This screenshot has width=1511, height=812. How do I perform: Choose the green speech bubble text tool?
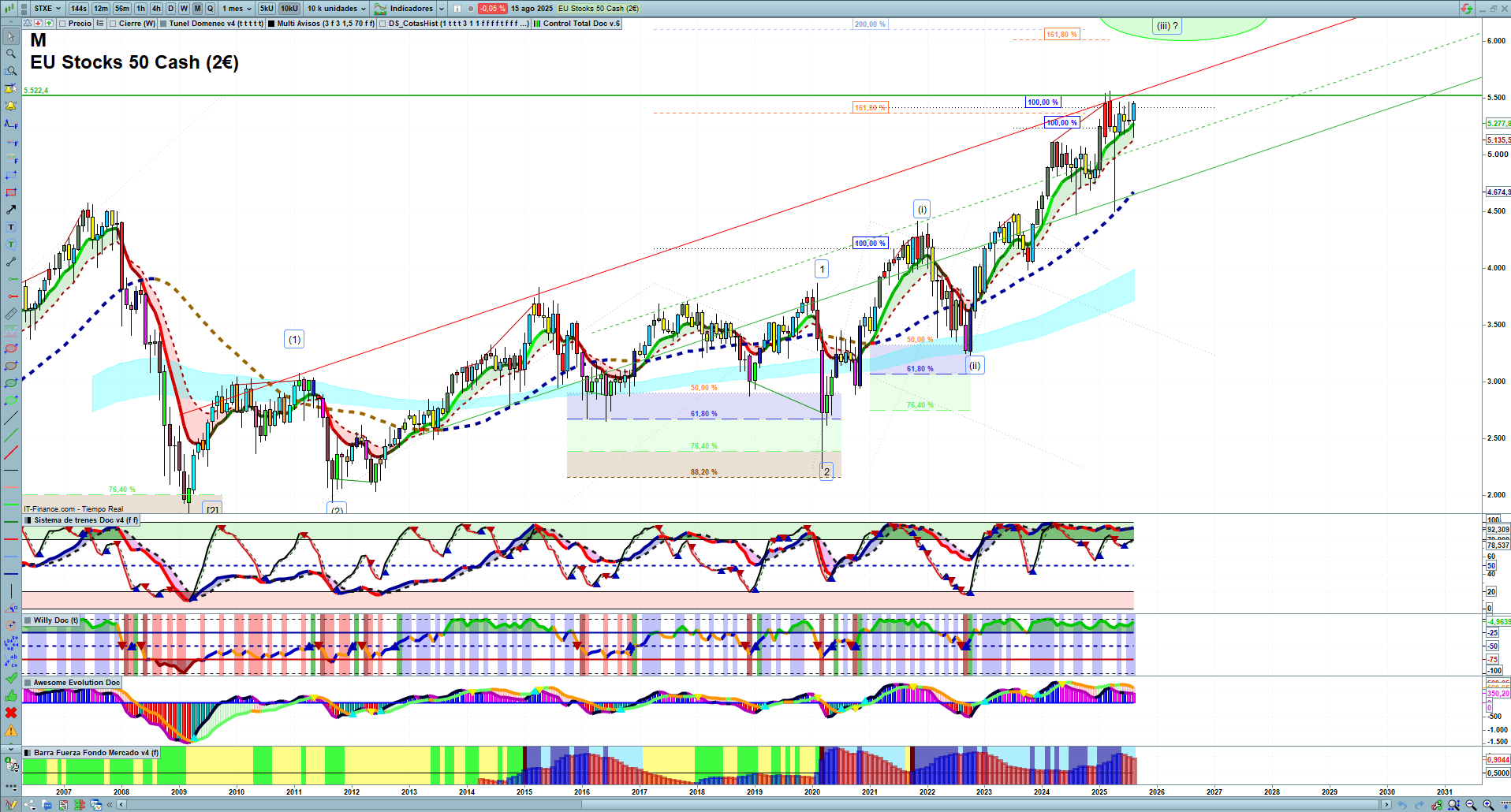pos(11,244)
